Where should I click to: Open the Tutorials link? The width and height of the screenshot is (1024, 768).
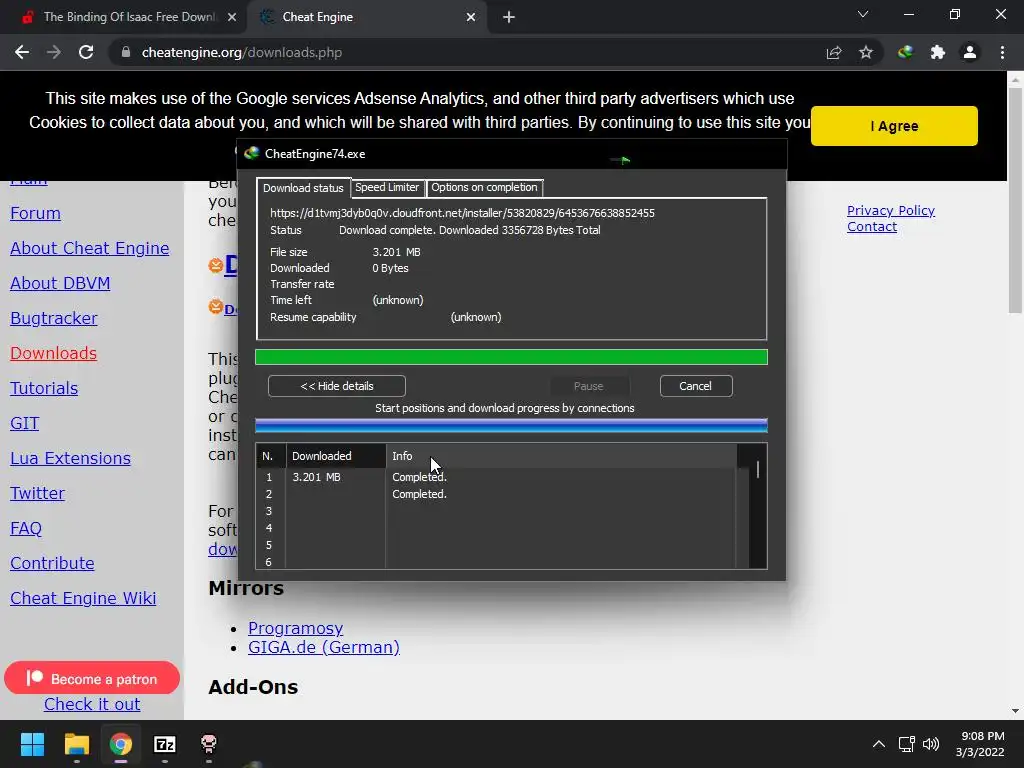[x=44, y=389]
